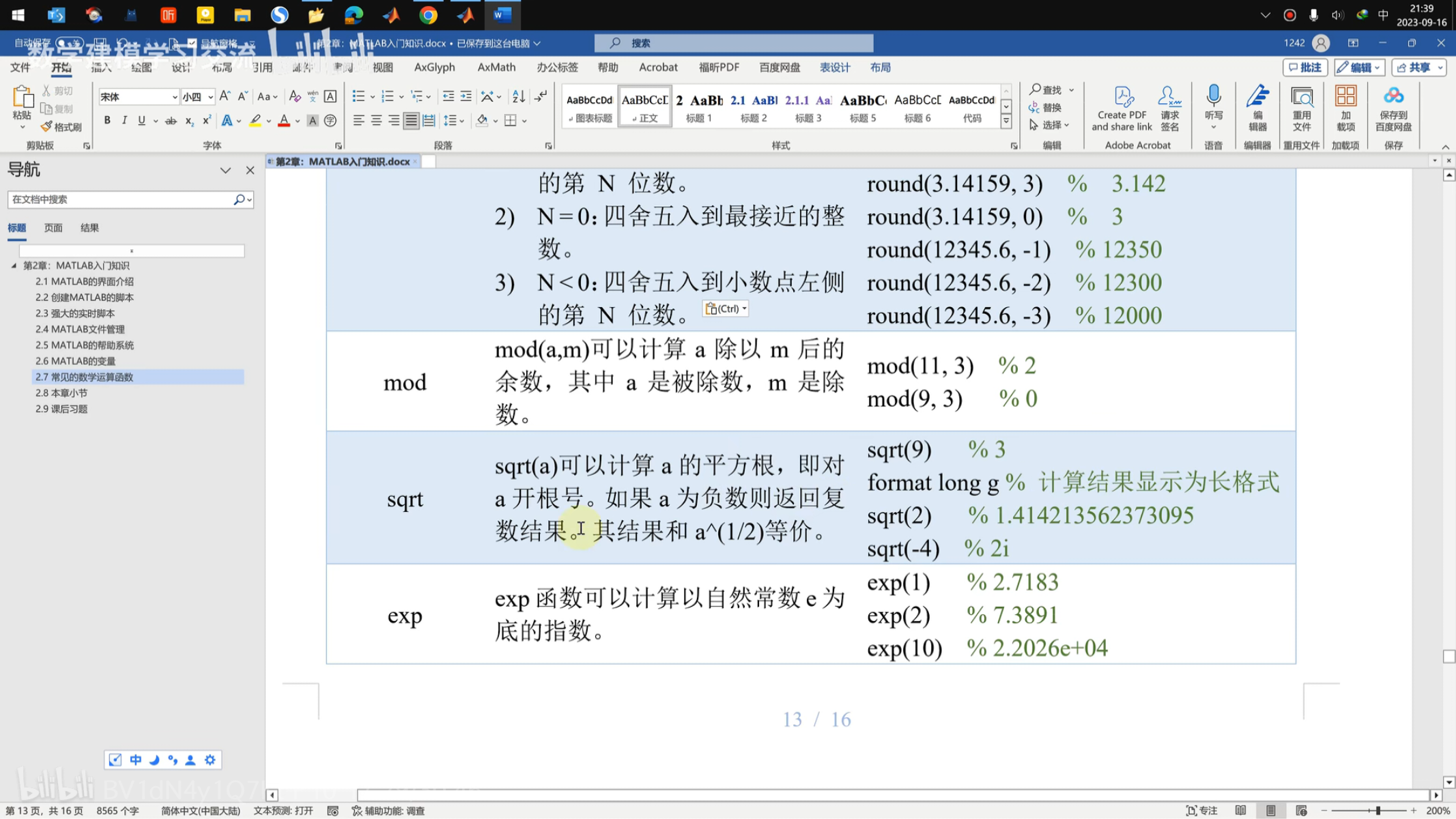Click the 共享 (Share) button

(1418, 67)
